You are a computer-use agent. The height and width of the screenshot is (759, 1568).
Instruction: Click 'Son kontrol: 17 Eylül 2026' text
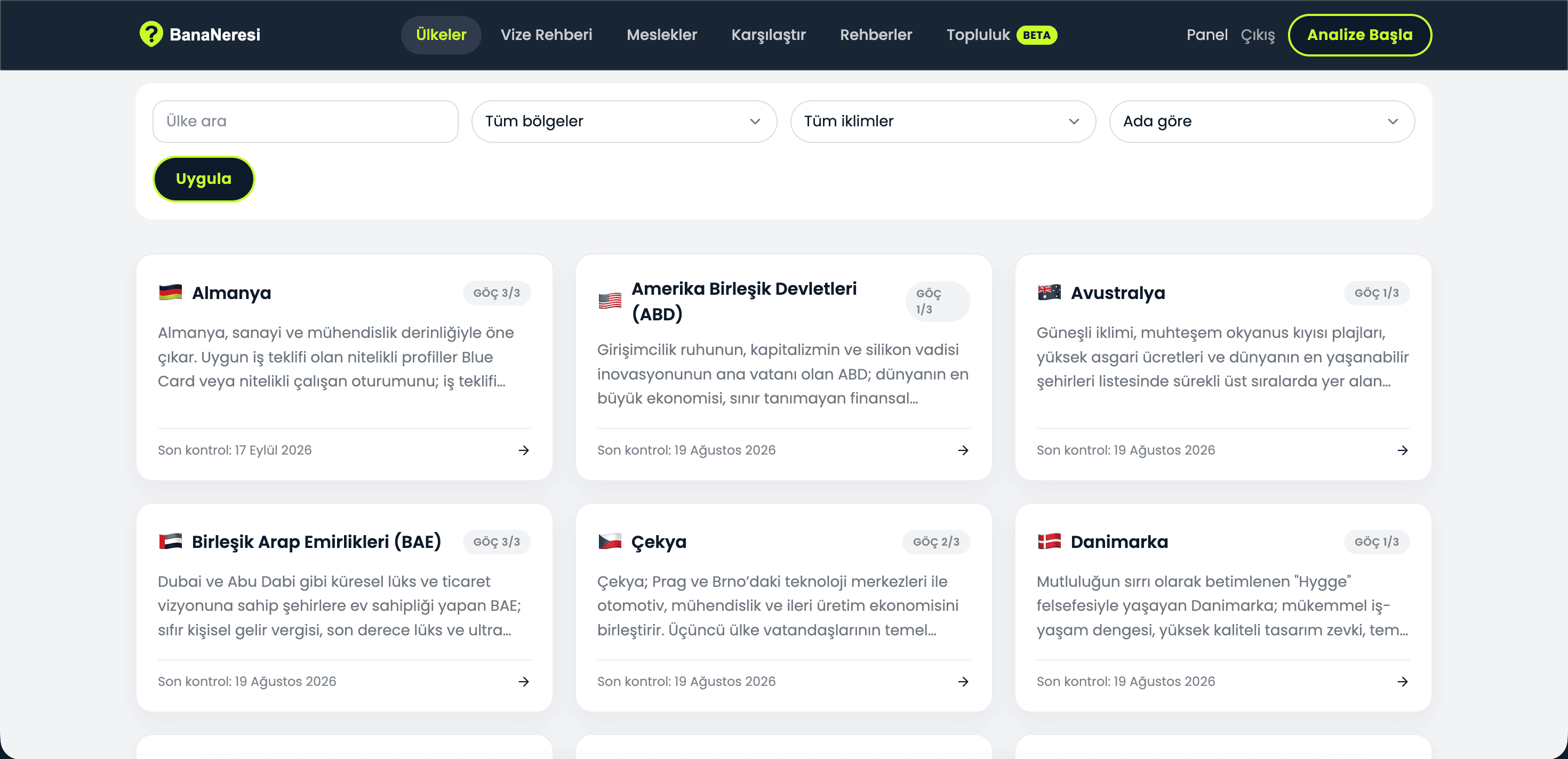[x=234, y=450]
